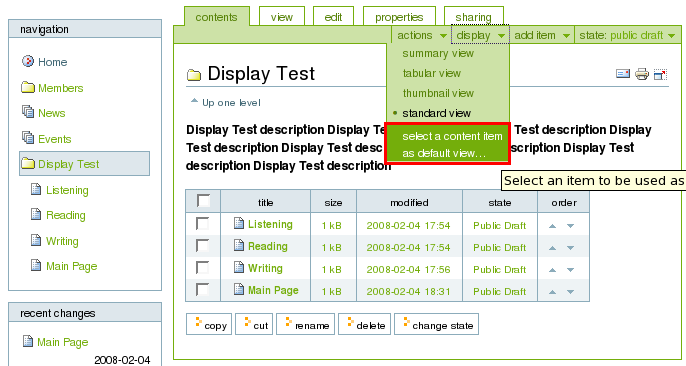Image resolution: width=686 pixels, height=366 pixels.
Task: Open the state: public draft dropdown
Action: (x=627, y=35)
